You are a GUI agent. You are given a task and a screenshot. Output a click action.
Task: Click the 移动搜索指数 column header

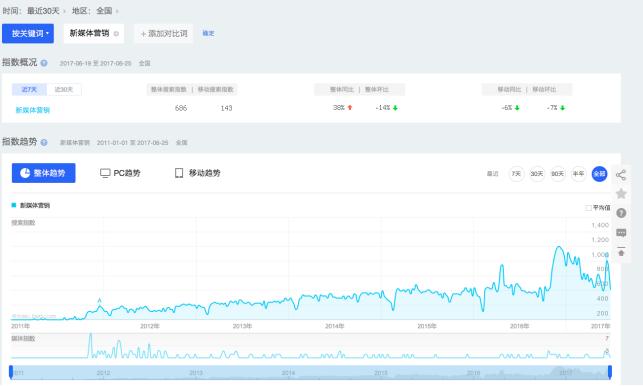pos(215,89)
